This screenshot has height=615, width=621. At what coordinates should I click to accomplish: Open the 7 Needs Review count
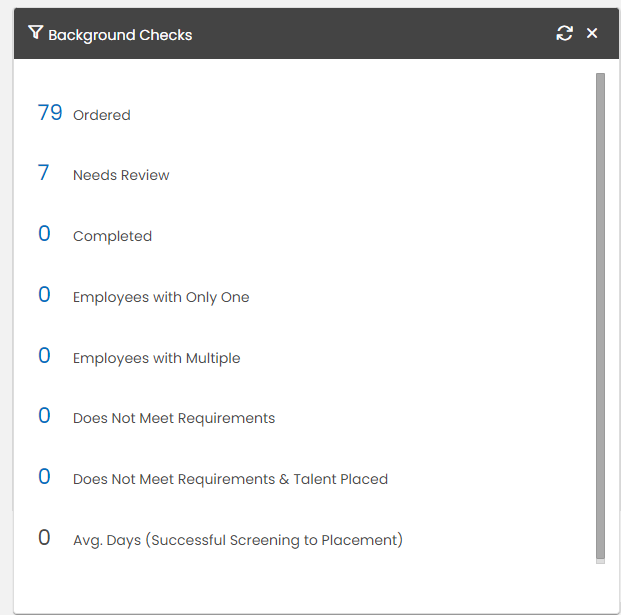[44, 173]
